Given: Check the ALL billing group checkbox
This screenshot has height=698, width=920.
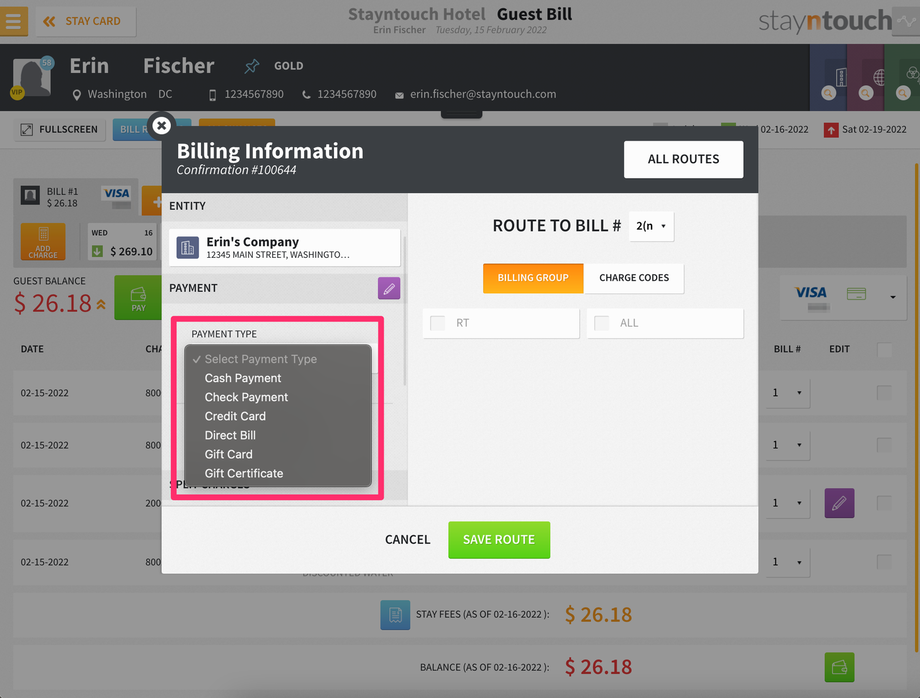Looking at the screenshot, I should (x=601, y=323).
